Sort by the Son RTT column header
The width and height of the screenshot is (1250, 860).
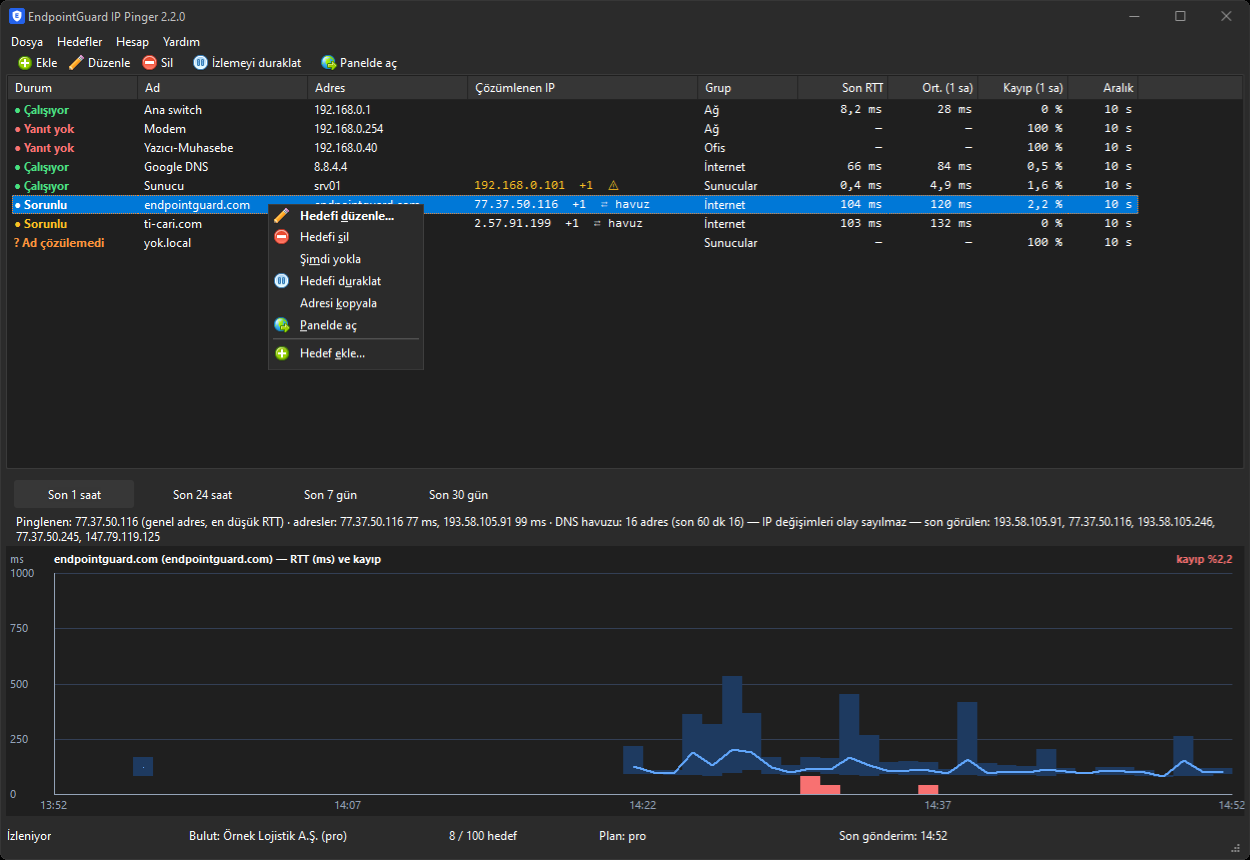point(843,88)
